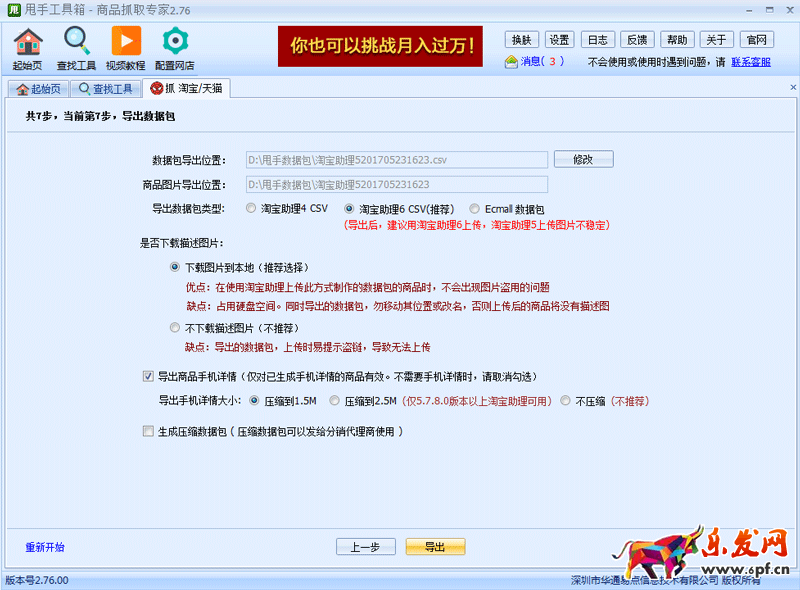Screen dimensions: 800x590
Task: Click the red advertisement banner
Action: pos(380,46)
